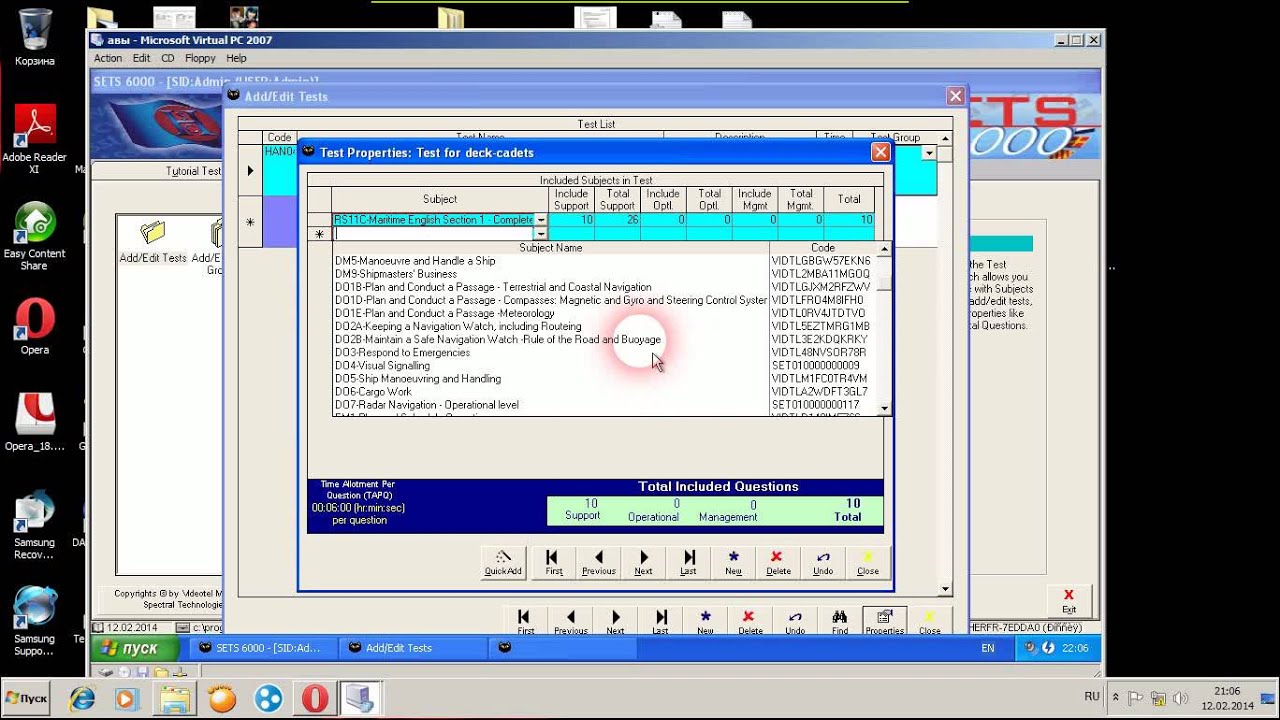Click host Пуск Start button

[28, 696]
